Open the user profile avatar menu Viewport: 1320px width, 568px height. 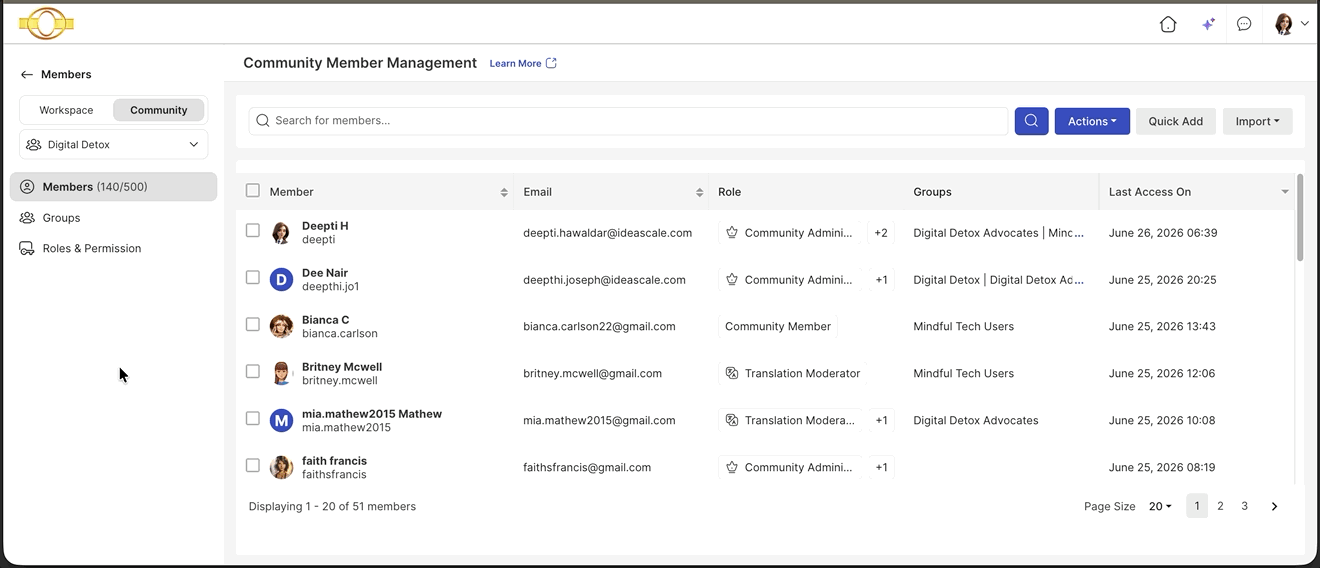pos(1291,24)
